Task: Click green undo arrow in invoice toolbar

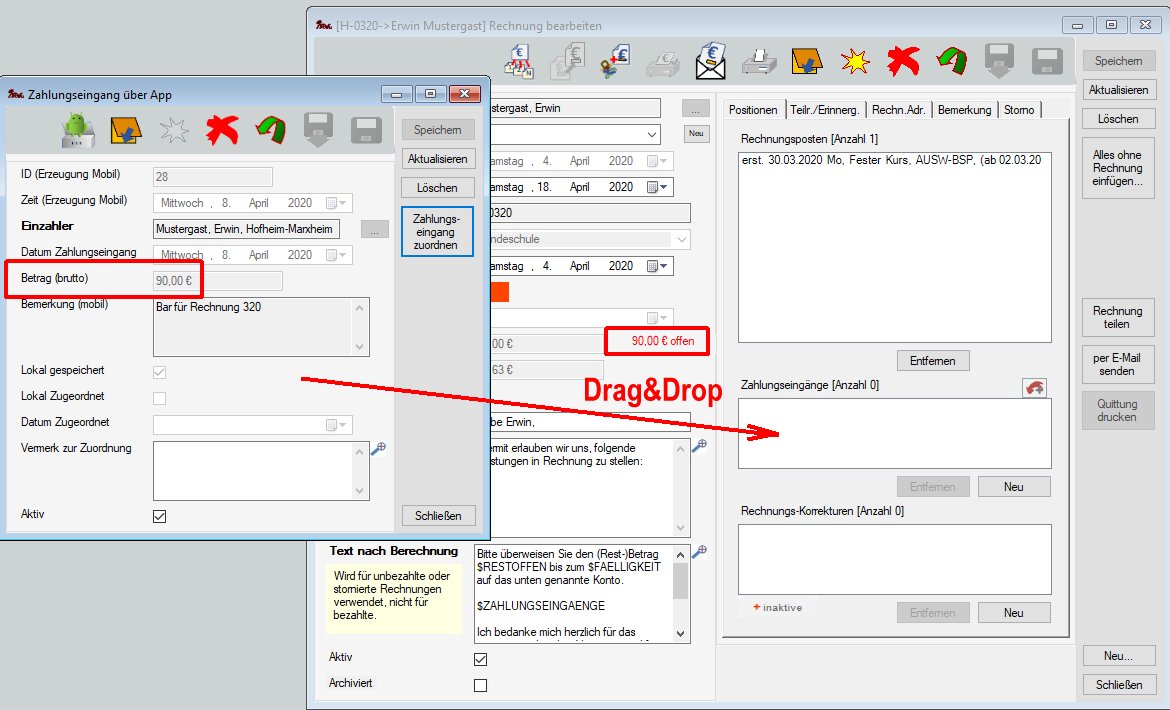Action: [951, 62]
